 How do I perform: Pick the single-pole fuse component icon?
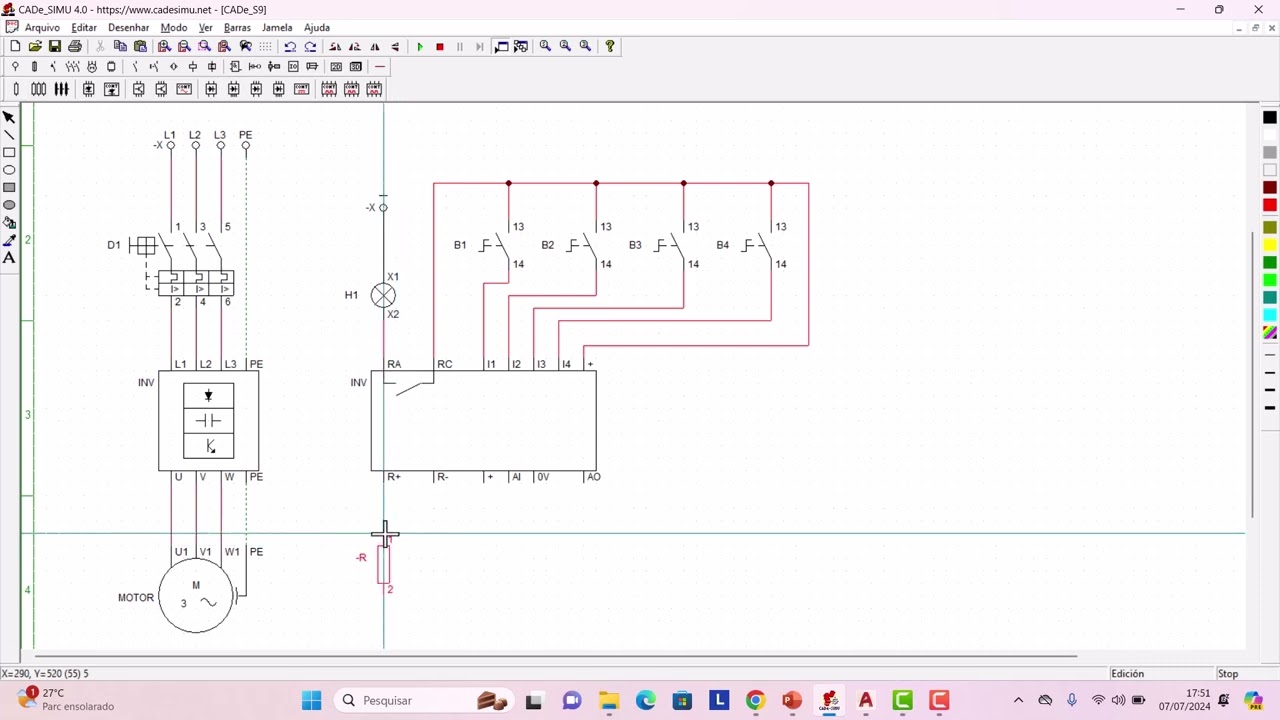coord(16,89)
